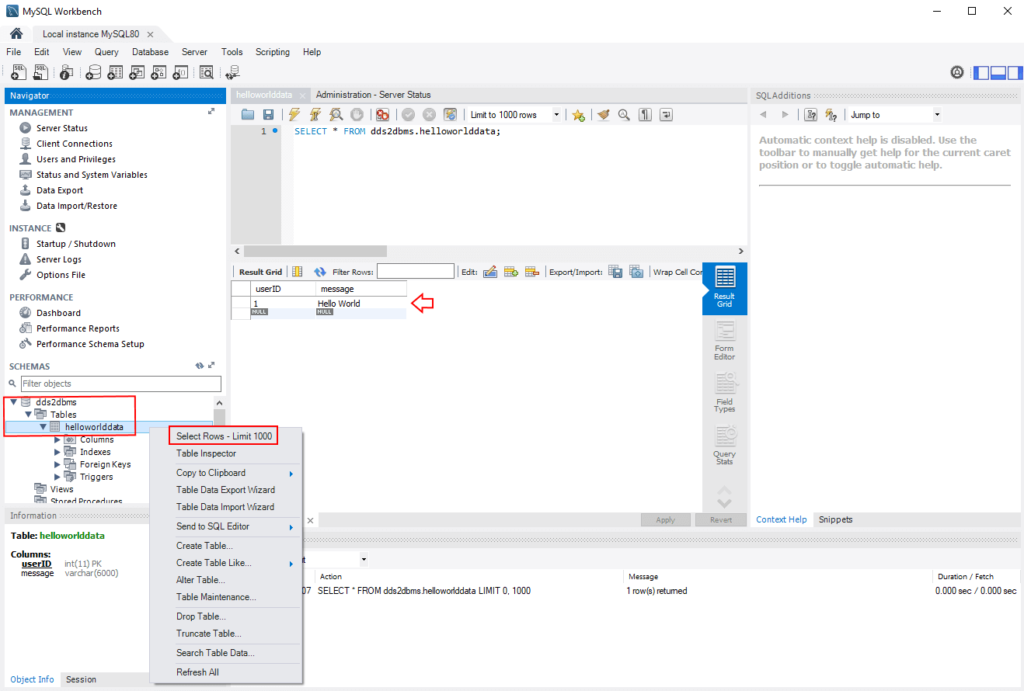This screenshot has height=691, width=1024.
Task: Click the commit transaction check icon
Action: point(408,115)
